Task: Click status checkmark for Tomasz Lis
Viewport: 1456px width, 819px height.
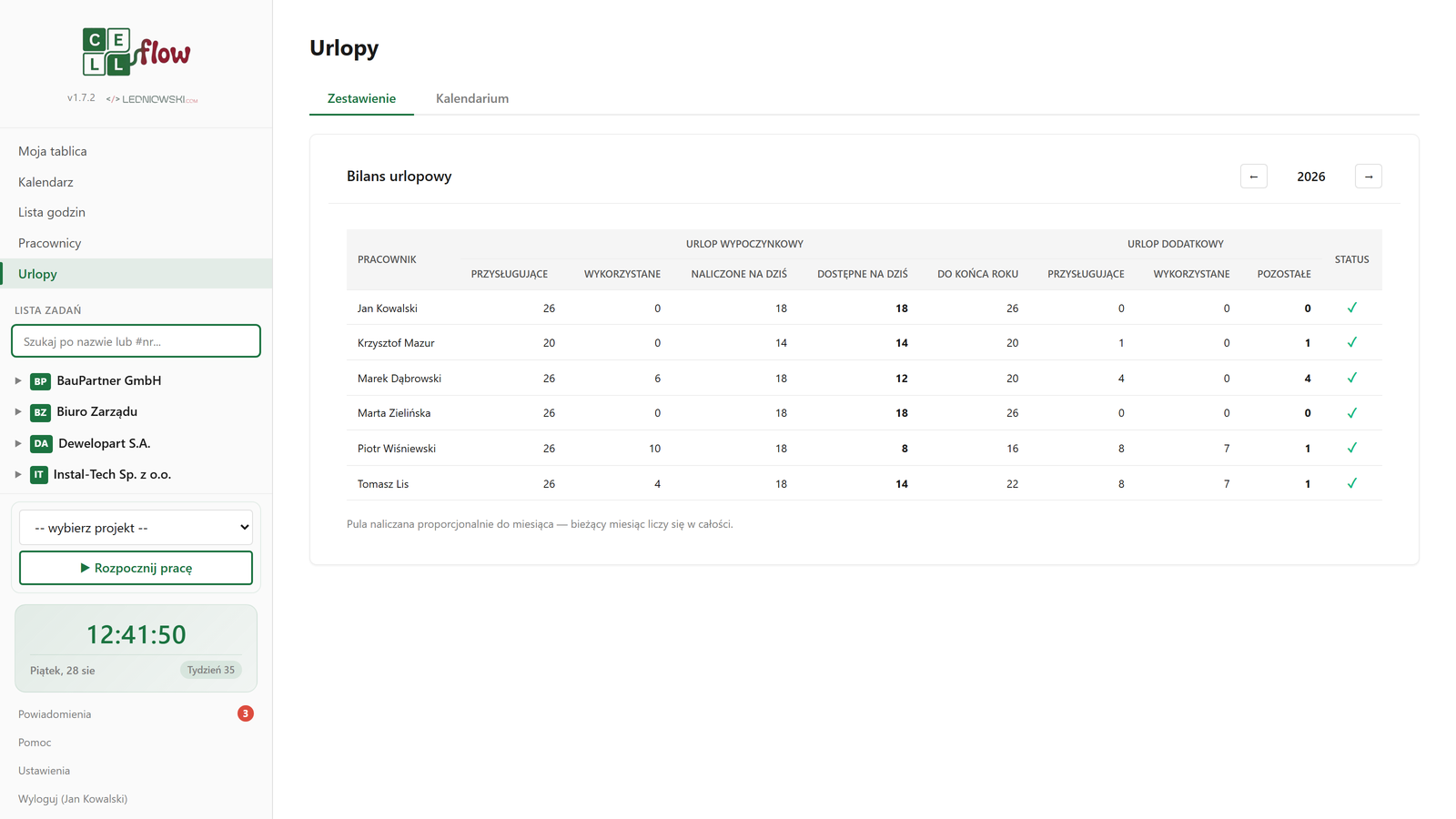Action: [1352, 483]
